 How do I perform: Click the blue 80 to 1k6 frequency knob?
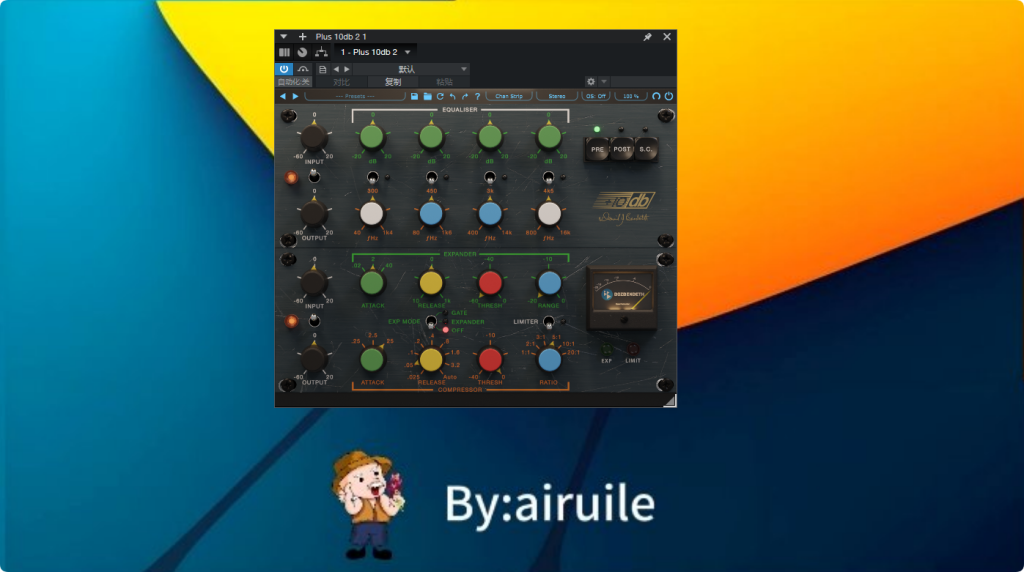(x=431, y=214)
